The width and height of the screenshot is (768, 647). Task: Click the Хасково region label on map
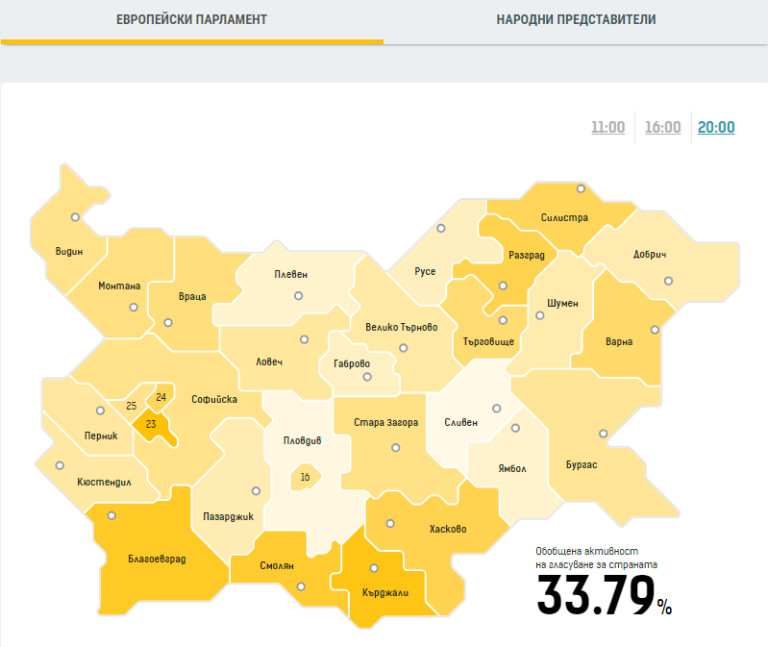pyautogui.click(x=447, y=530)
